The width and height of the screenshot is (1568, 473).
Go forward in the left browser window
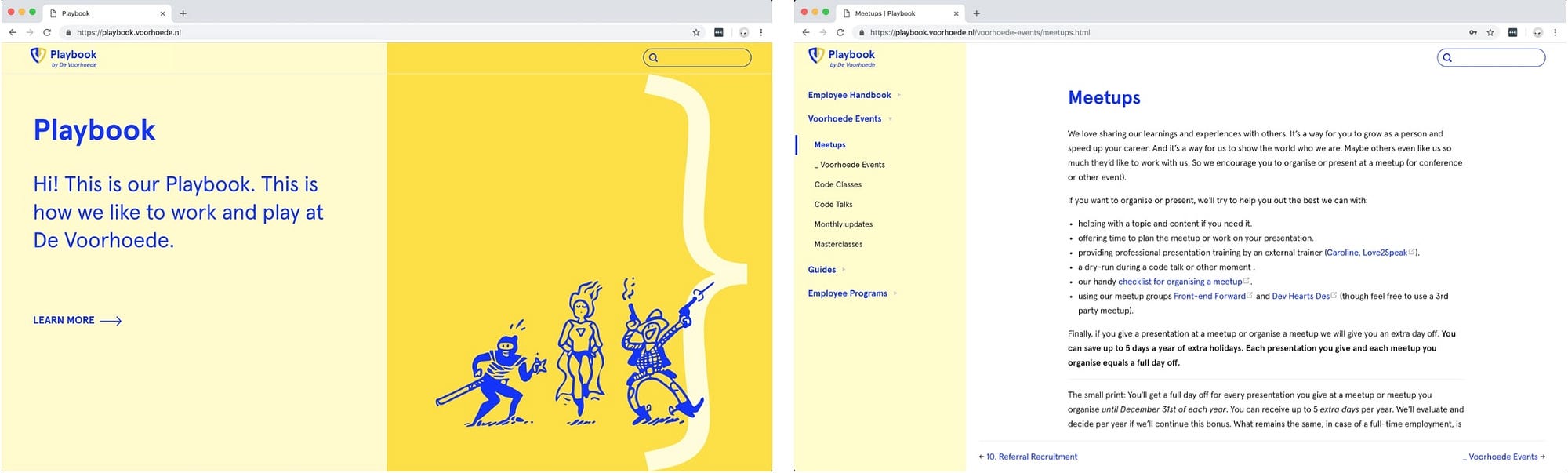point(30,32)
